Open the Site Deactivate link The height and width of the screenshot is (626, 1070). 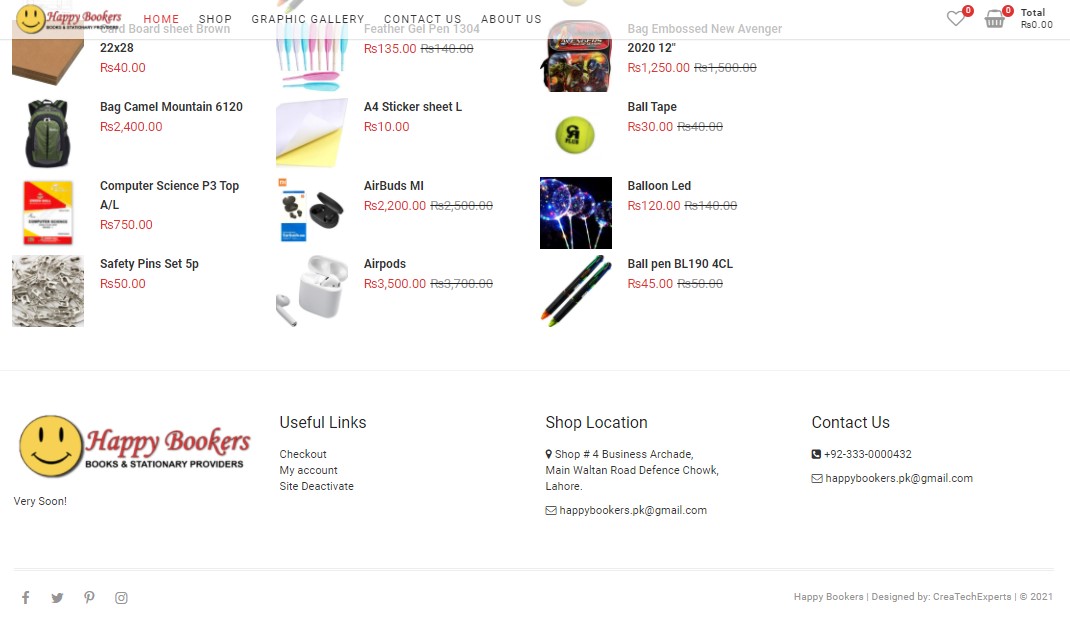point(317,486)
